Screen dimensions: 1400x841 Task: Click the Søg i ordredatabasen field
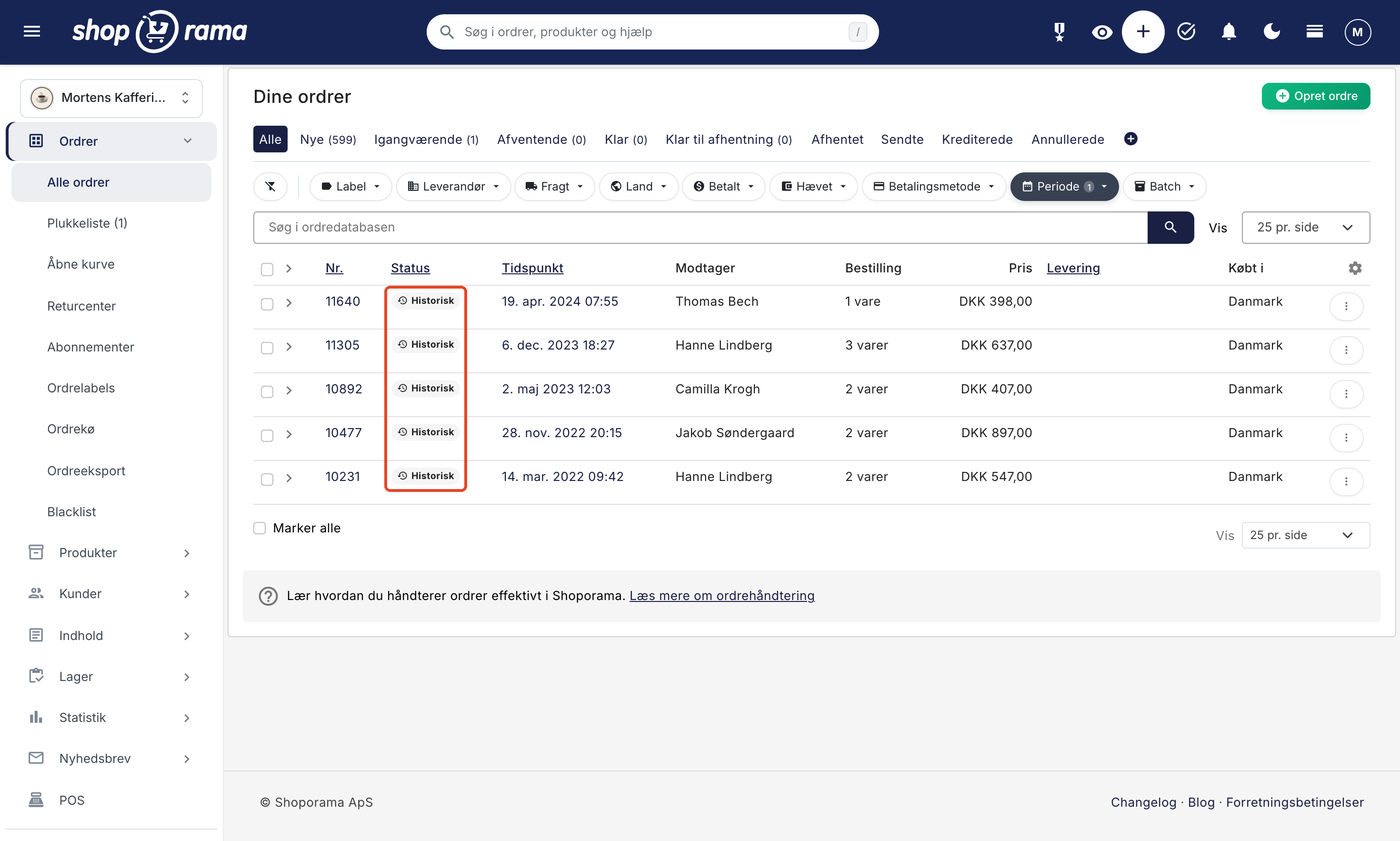(700, 227)
